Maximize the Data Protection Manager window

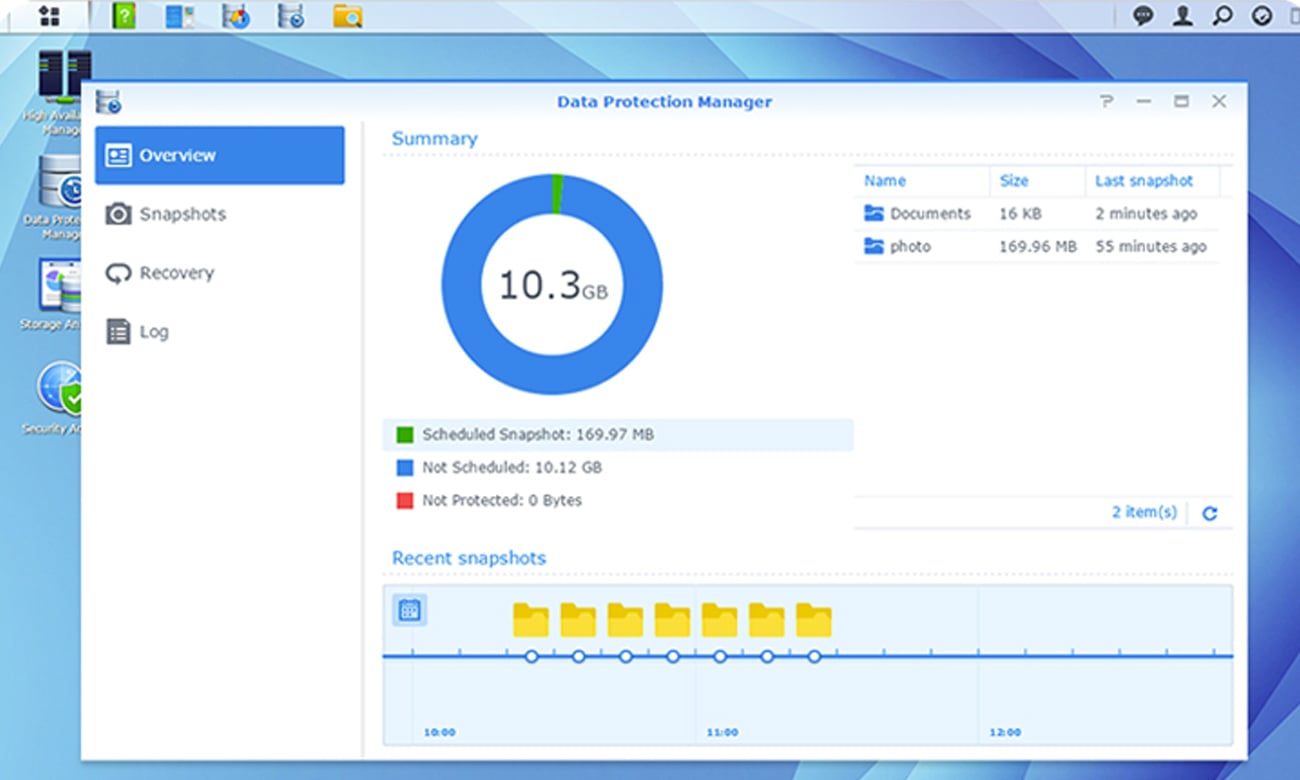[x=1181, y=101]
